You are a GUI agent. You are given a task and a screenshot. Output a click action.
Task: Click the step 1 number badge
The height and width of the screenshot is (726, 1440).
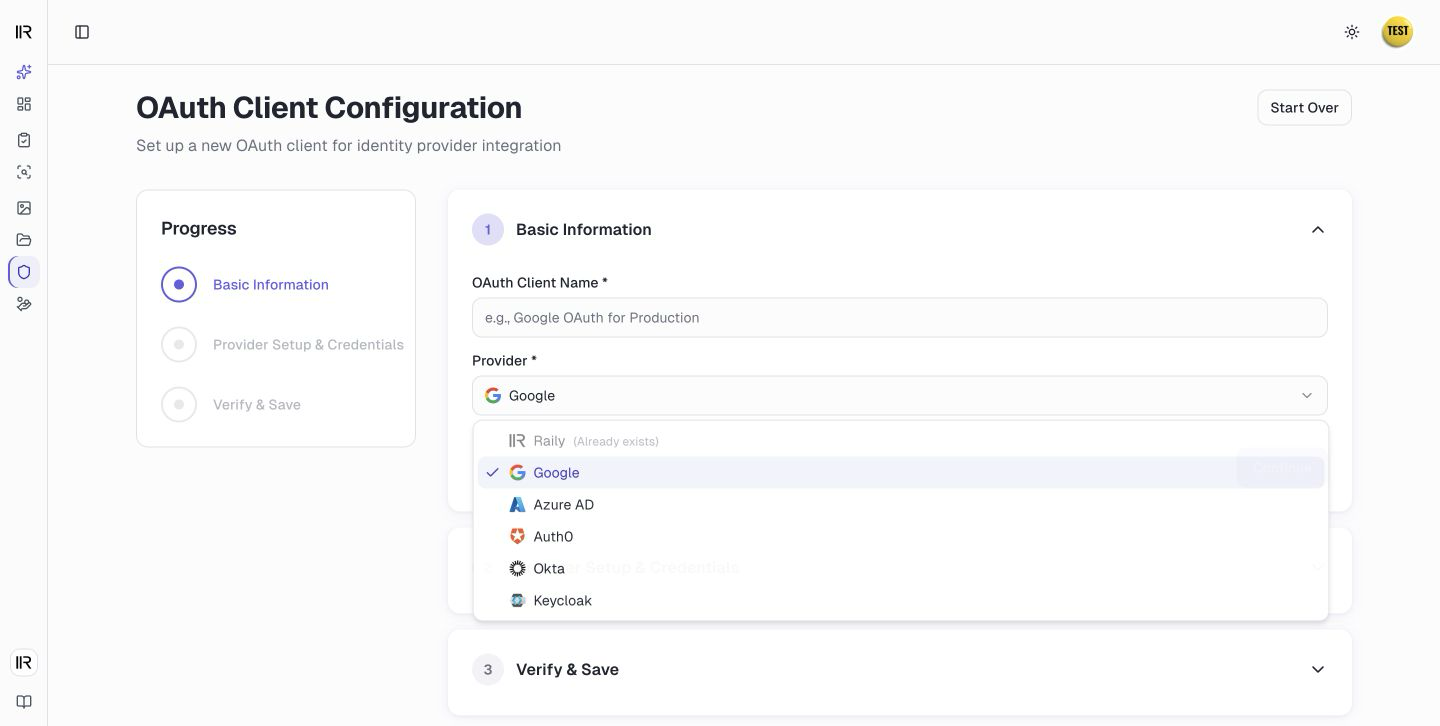488,230
